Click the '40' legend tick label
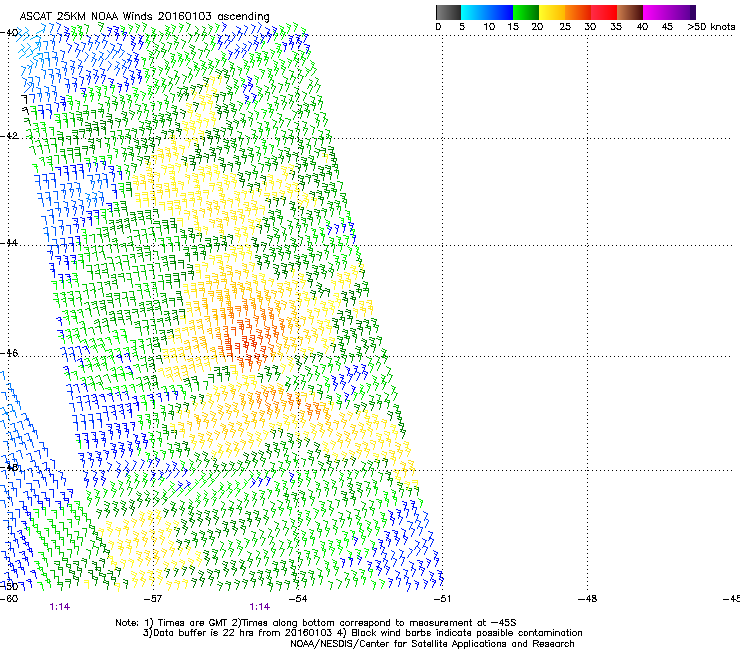 click(x=642, y=27)
